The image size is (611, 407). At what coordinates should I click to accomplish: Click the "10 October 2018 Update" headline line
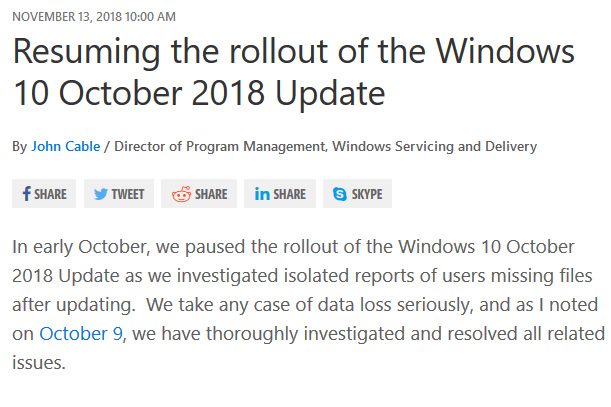click(x=199, y=94)
